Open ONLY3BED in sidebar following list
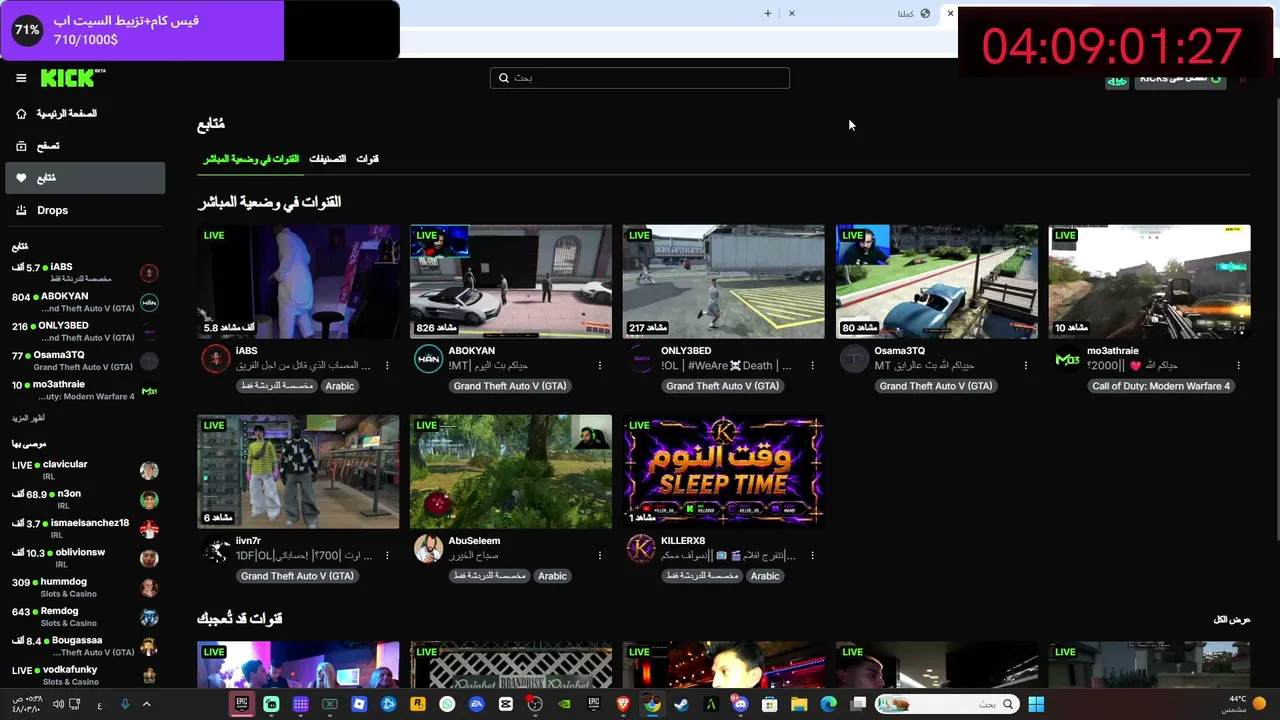This screenshot has height=720, width=1280. pyautogui.click(x=85, y=331)
